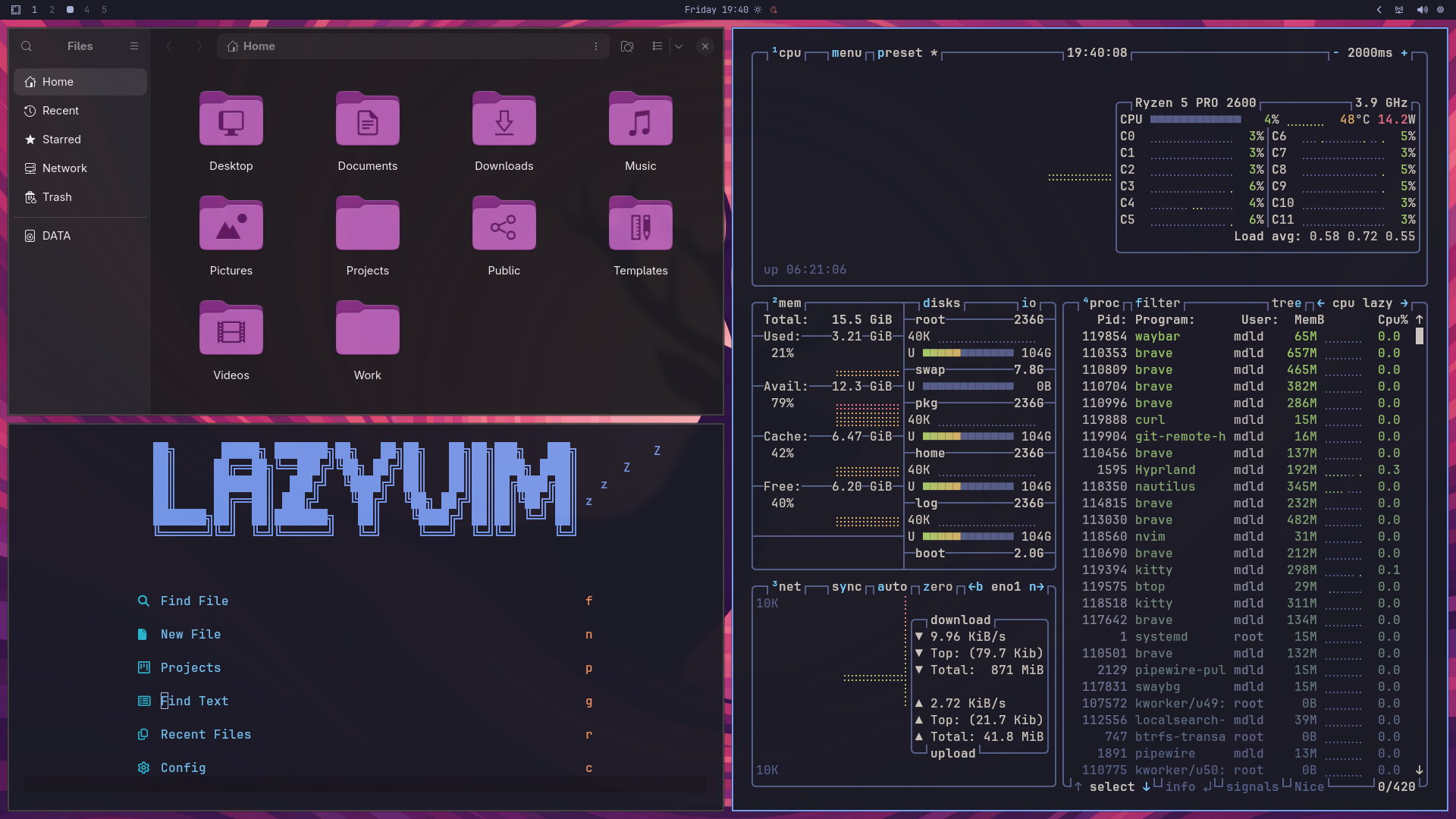Select the Work folder icon
1456x819 pixels.
(368, 328)
